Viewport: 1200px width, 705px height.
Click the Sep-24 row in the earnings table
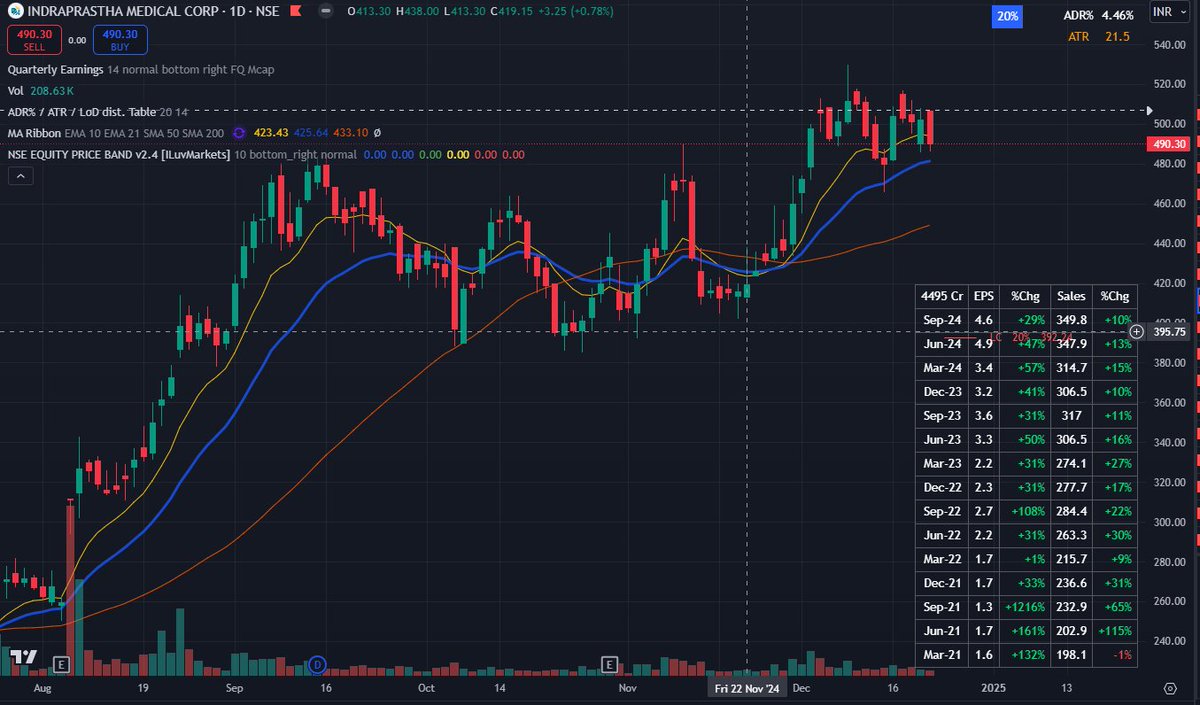tap(1027, 320)
